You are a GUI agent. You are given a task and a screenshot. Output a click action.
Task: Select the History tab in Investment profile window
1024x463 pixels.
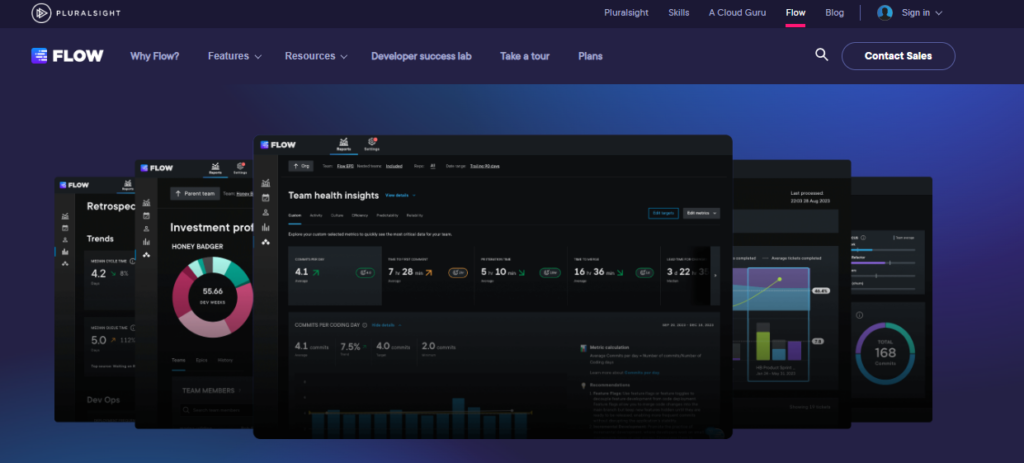(225, 360)
